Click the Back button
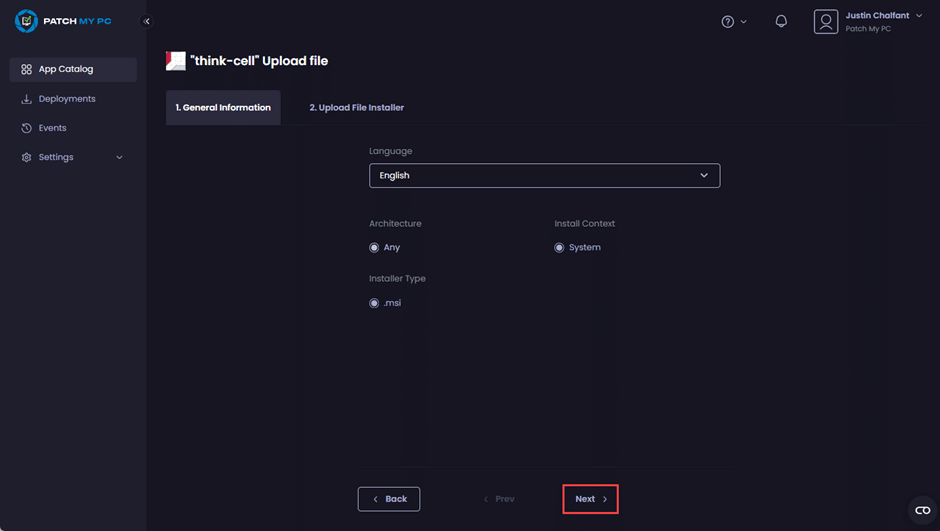This screenshot has width=940, height=531. tap(389, 499)
